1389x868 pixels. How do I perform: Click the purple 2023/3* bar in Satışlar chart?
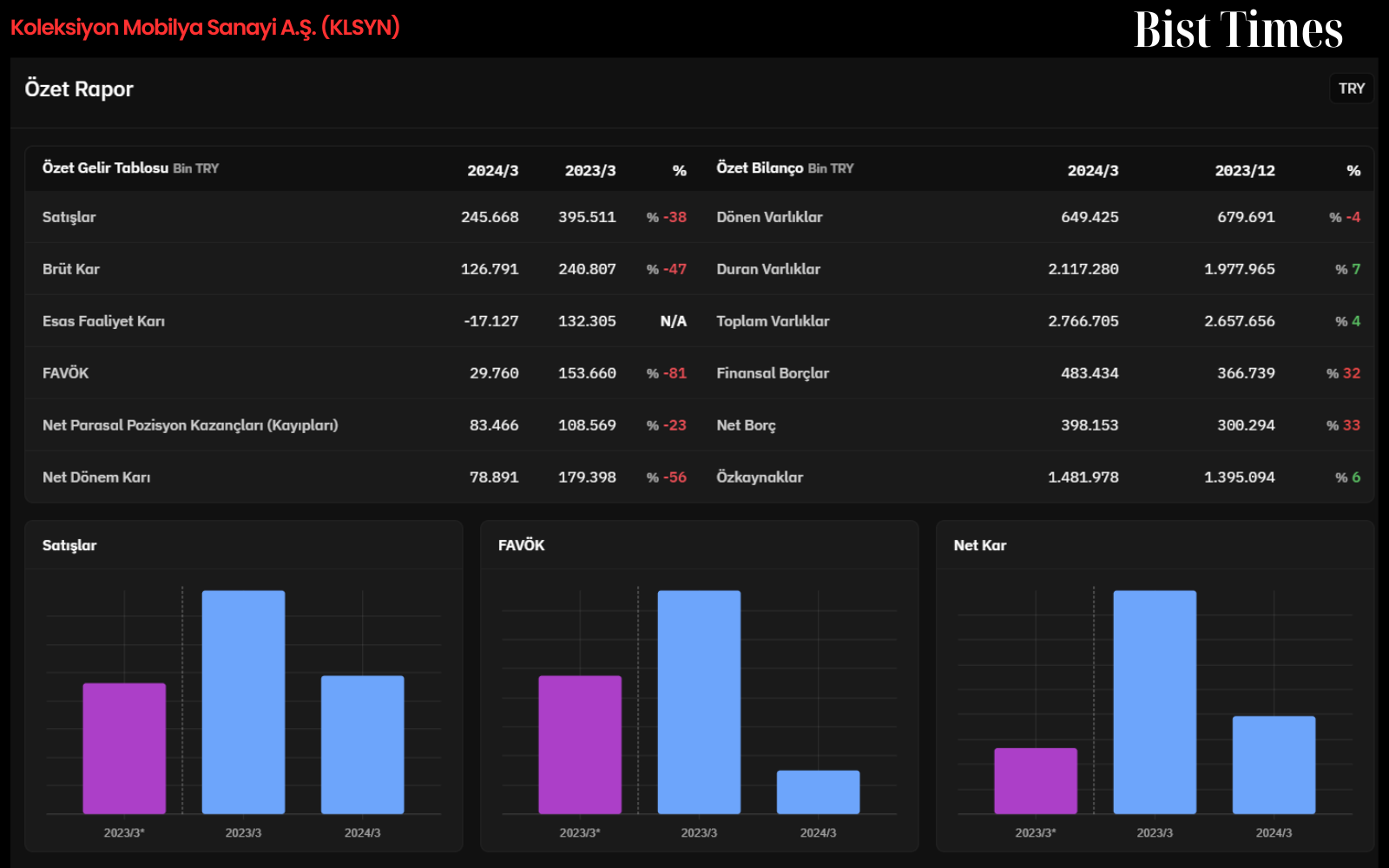pos(124,748)
